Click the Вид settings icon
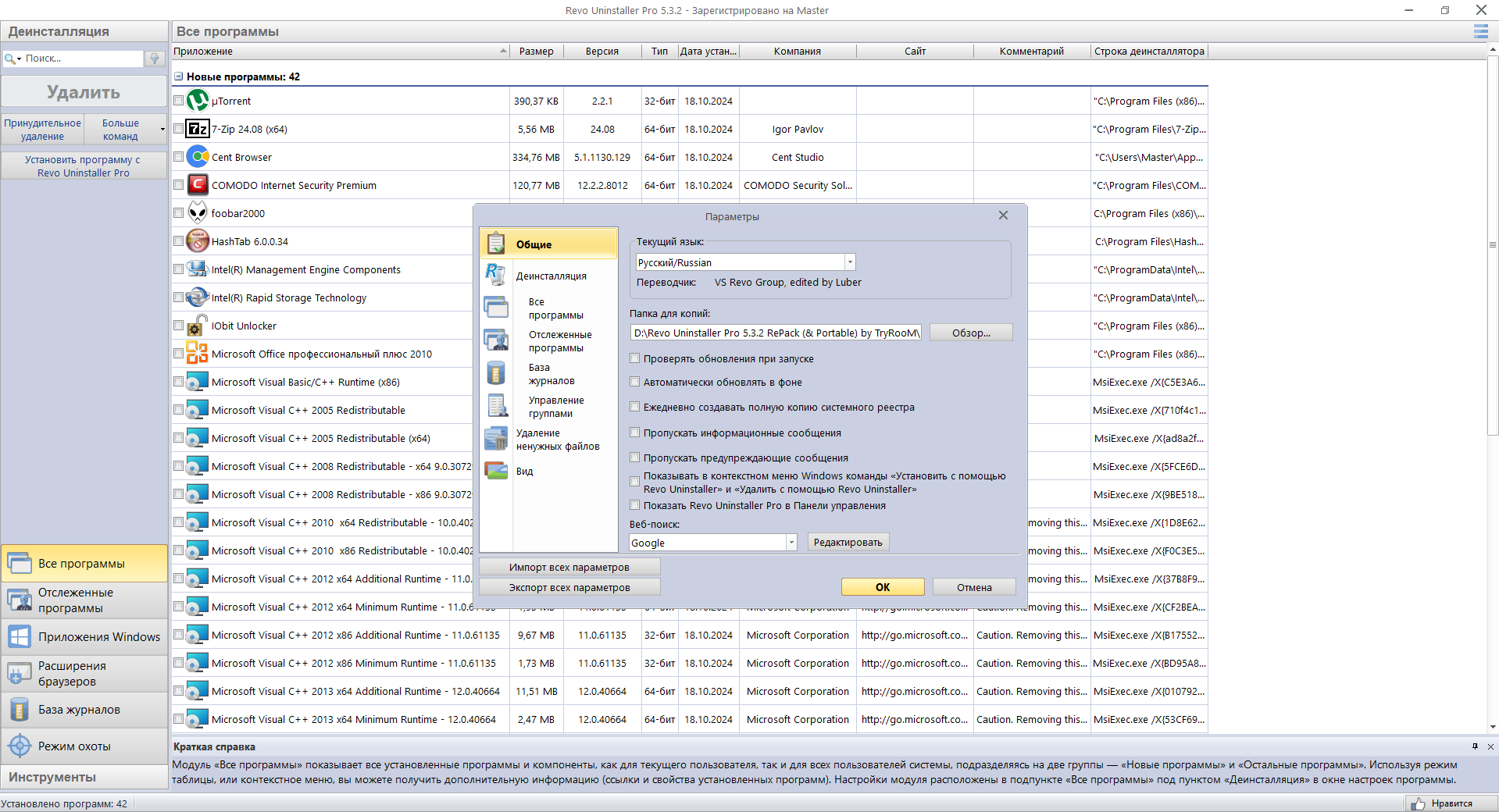Viewport: 1499px width, 812px height. [496, 471]
